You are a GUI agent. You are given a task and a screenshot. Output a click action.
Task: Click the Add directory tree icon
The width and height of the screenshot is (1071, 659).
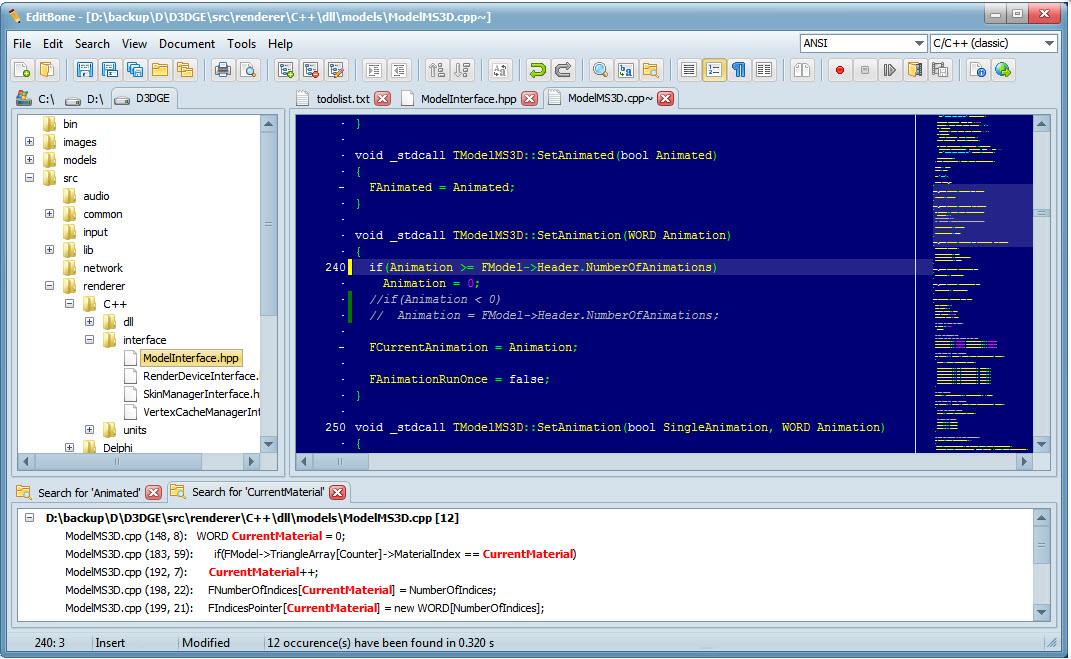[286, 70]
